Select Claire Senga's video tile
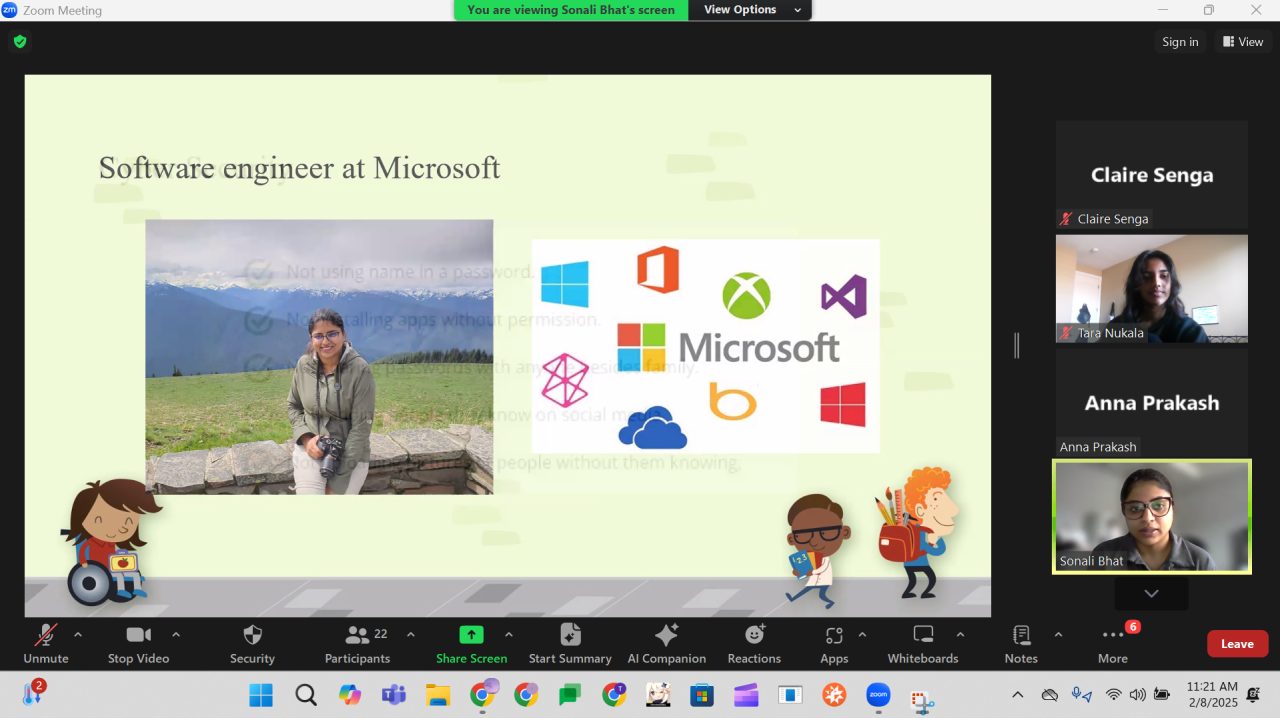This screenshot has width=1280, height=718. (1152, 175)
